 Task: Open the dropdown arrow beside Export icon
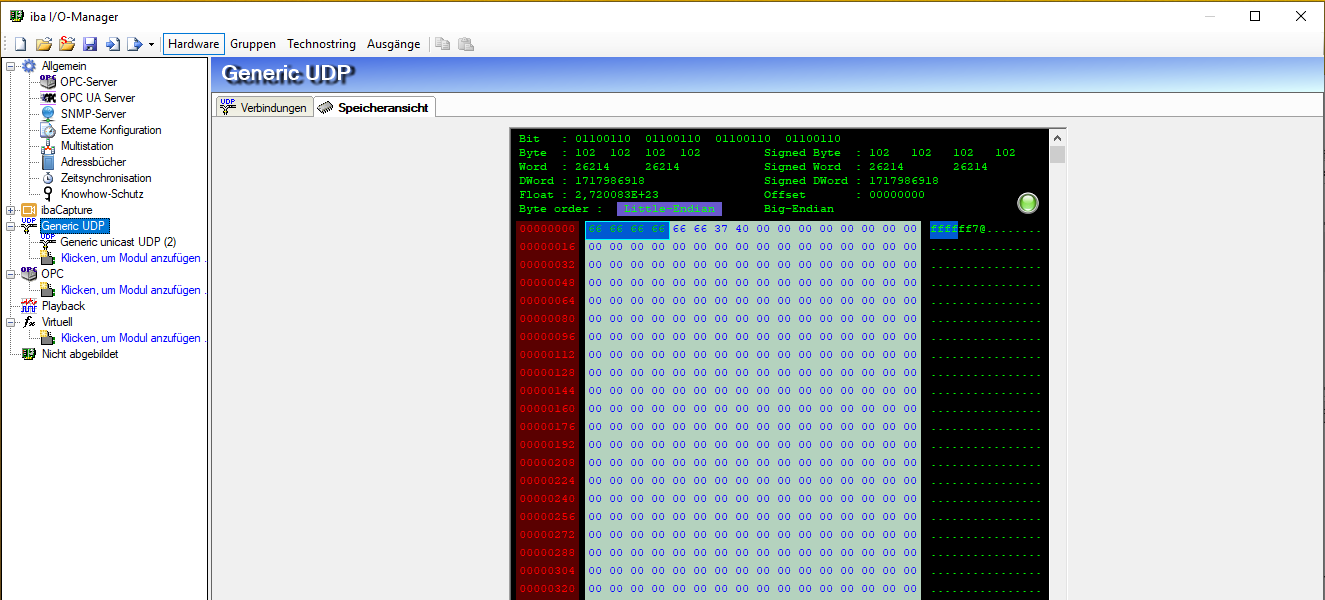point(151,45)
